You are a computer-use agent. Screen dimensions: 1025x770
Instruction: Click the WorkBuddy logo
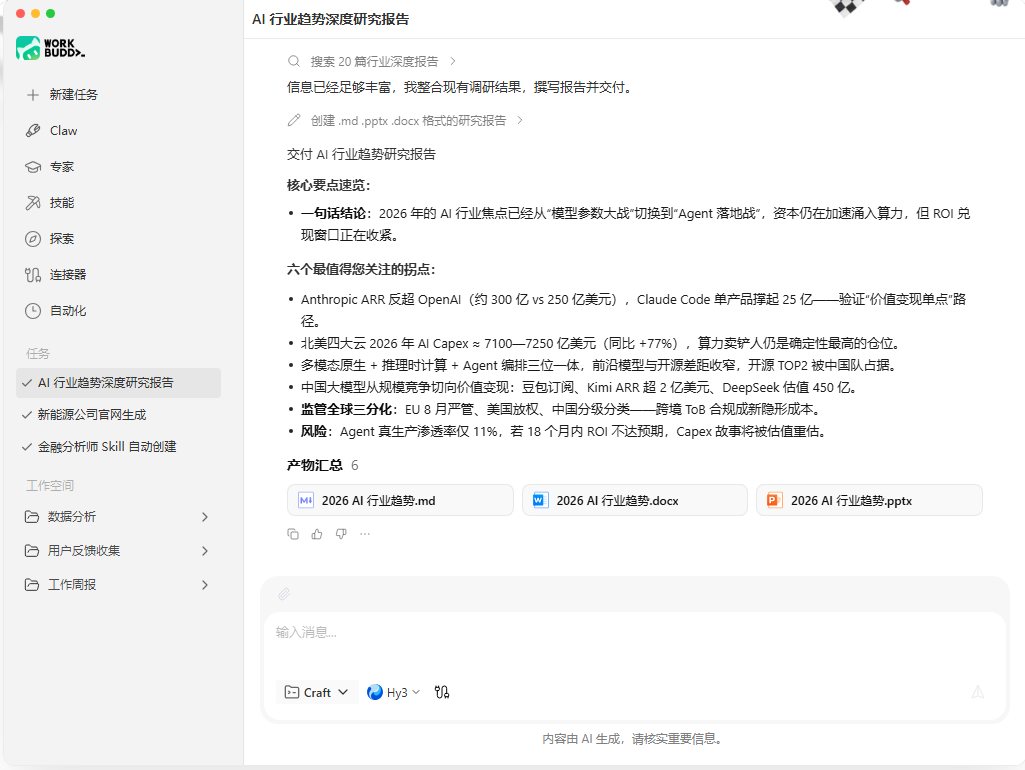click(x=50, y=48)
